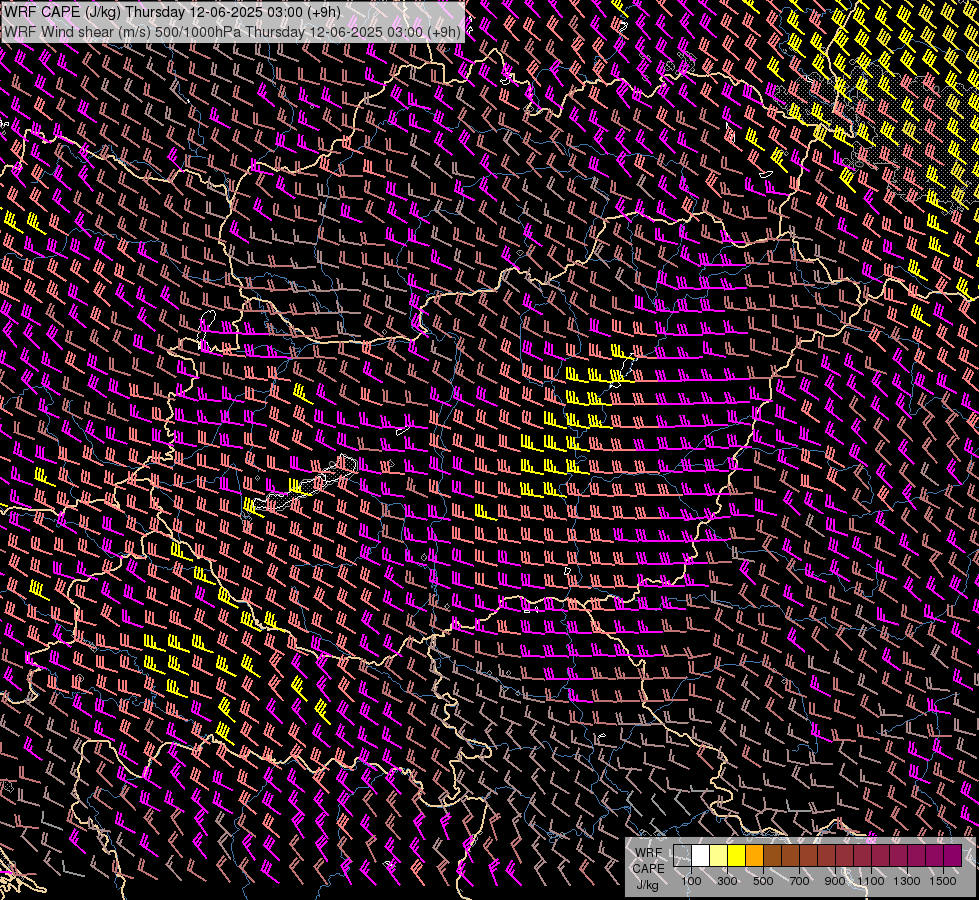Click the J/kg unit label in legend

point(648,885)
